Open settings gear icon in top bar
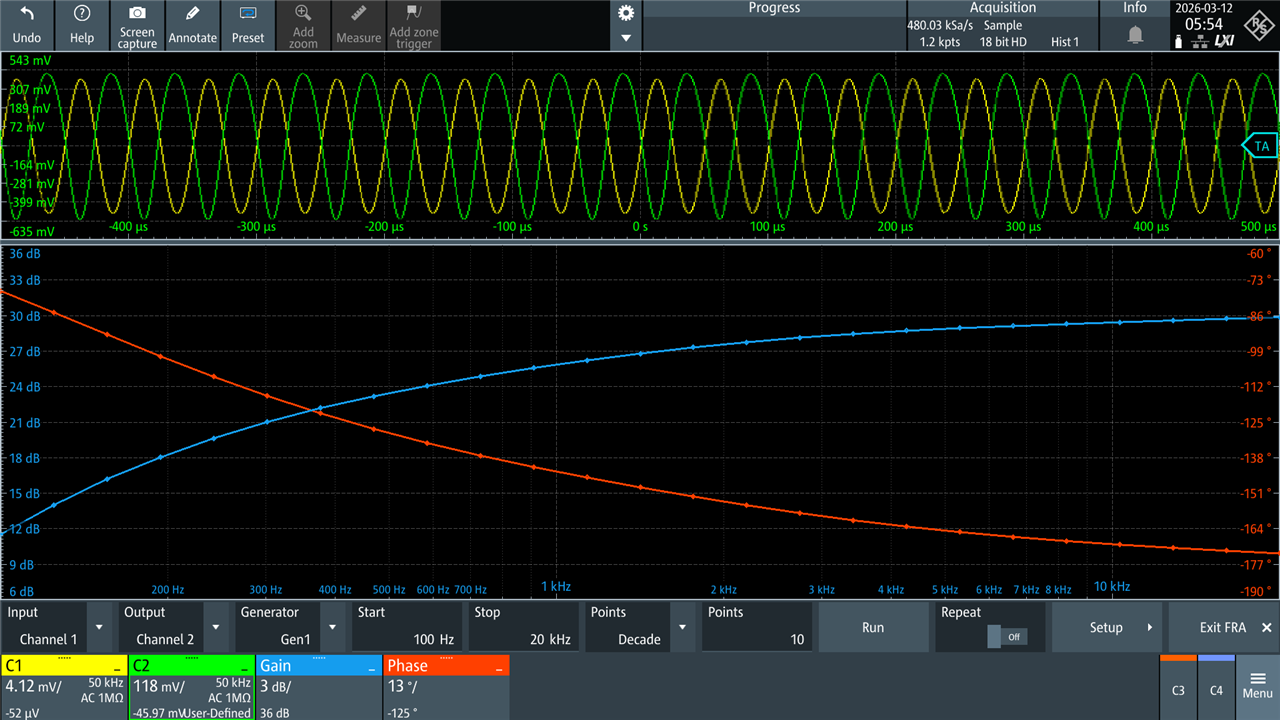This screenshot has width=1280, height=720. (626, 13)
